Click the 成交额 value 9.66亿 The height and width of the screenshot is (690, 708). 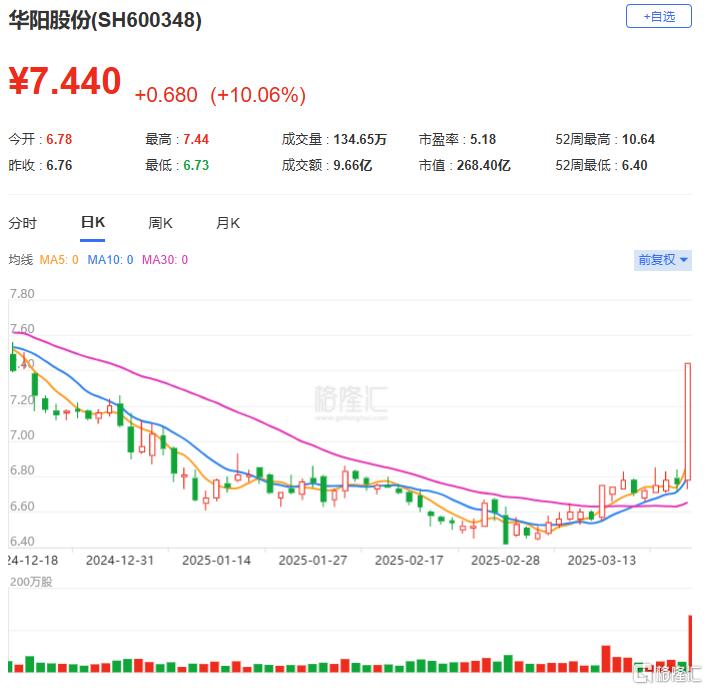[353, 165]
